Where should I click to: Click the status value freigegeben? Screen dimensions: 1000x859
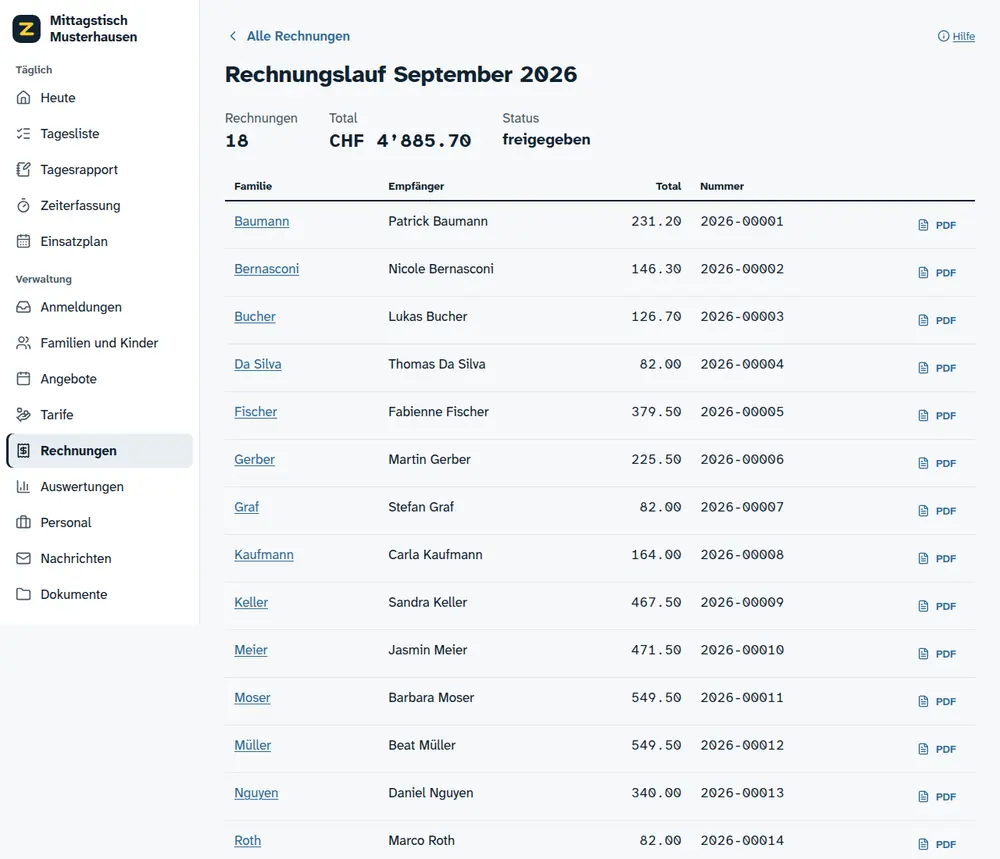tap(547, 140)
